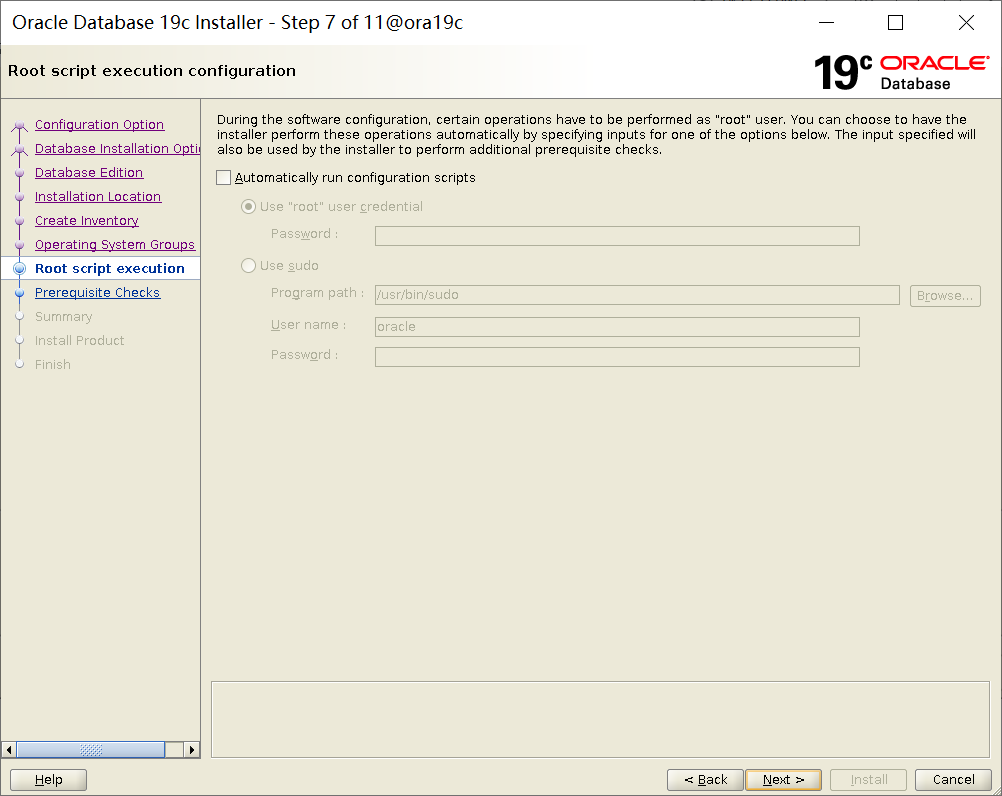Screen dimensions: 1002x796
Task: Click the User name field showing oracle
Action: click(617, 326)
